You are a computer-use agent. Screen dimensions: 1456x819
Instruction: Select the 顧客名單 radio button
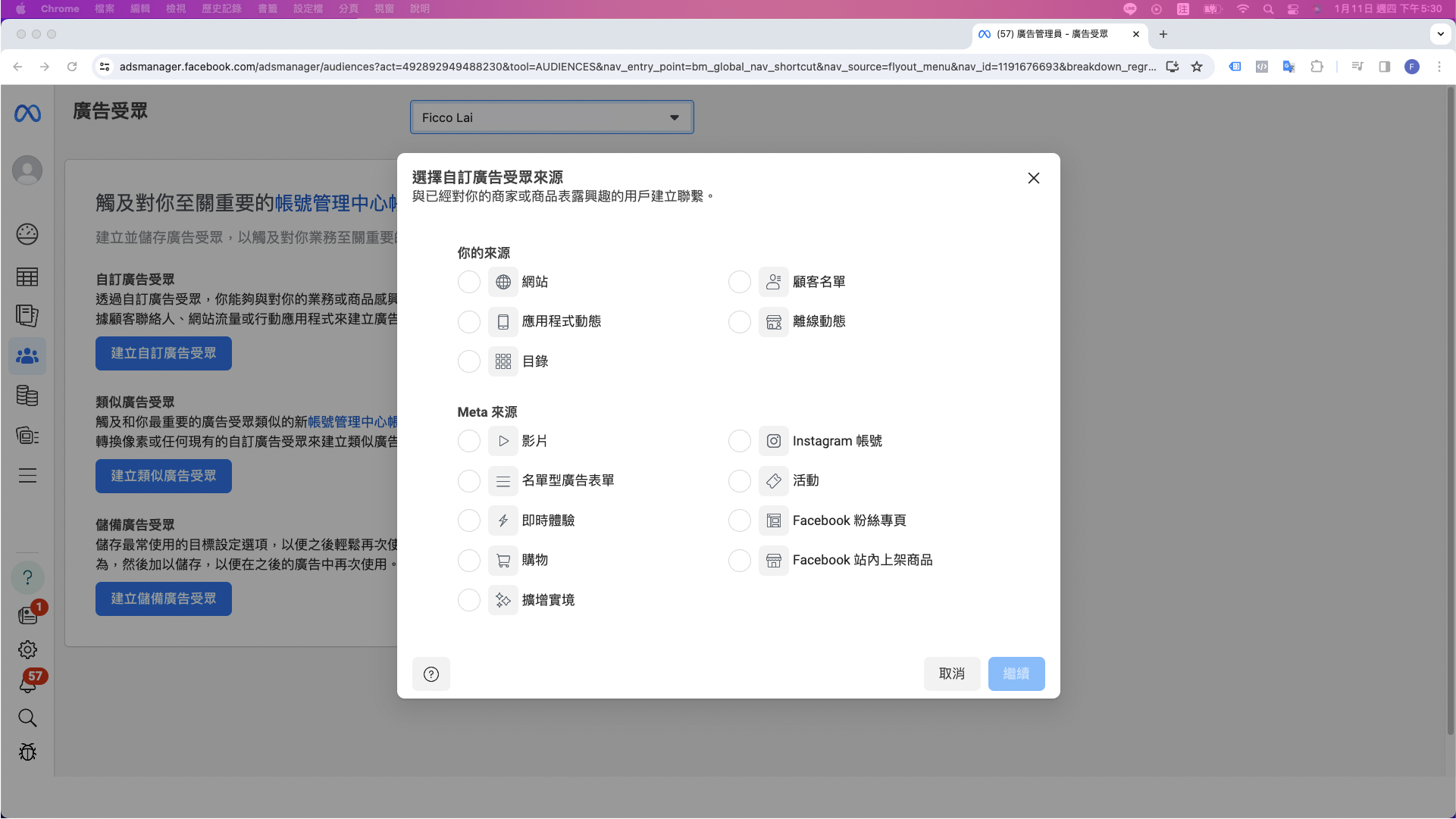(740, 282)
